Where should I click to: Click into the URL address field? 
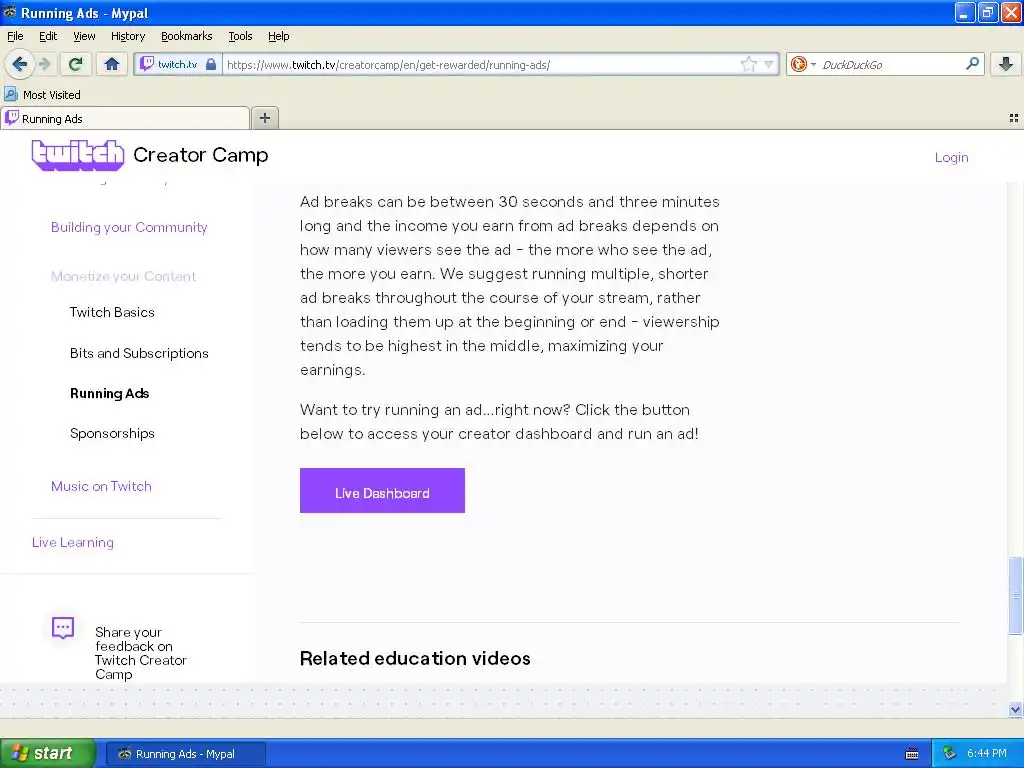(x=480, y=64)
